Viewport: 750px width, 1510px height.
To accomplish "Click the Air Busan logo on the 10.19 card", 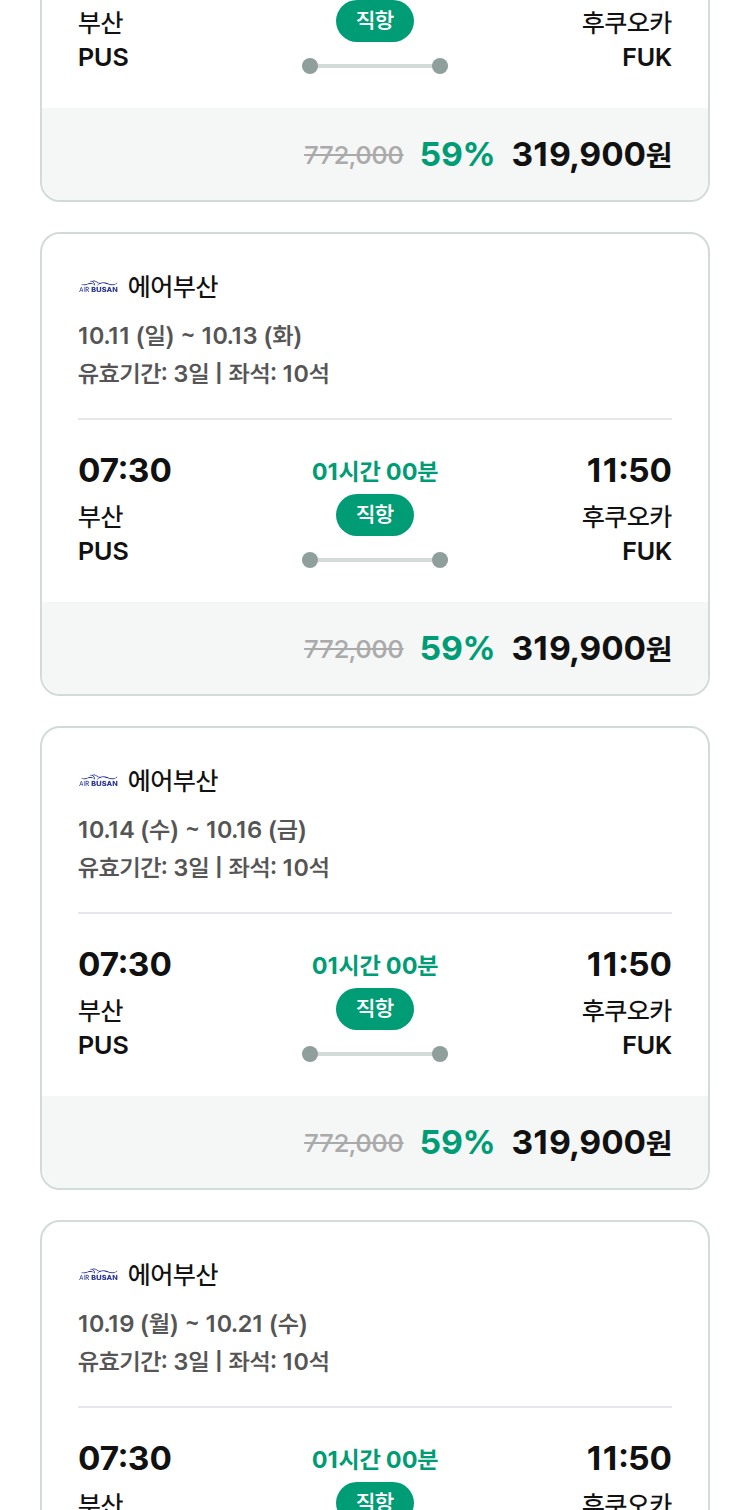I will coord(98,1276).
